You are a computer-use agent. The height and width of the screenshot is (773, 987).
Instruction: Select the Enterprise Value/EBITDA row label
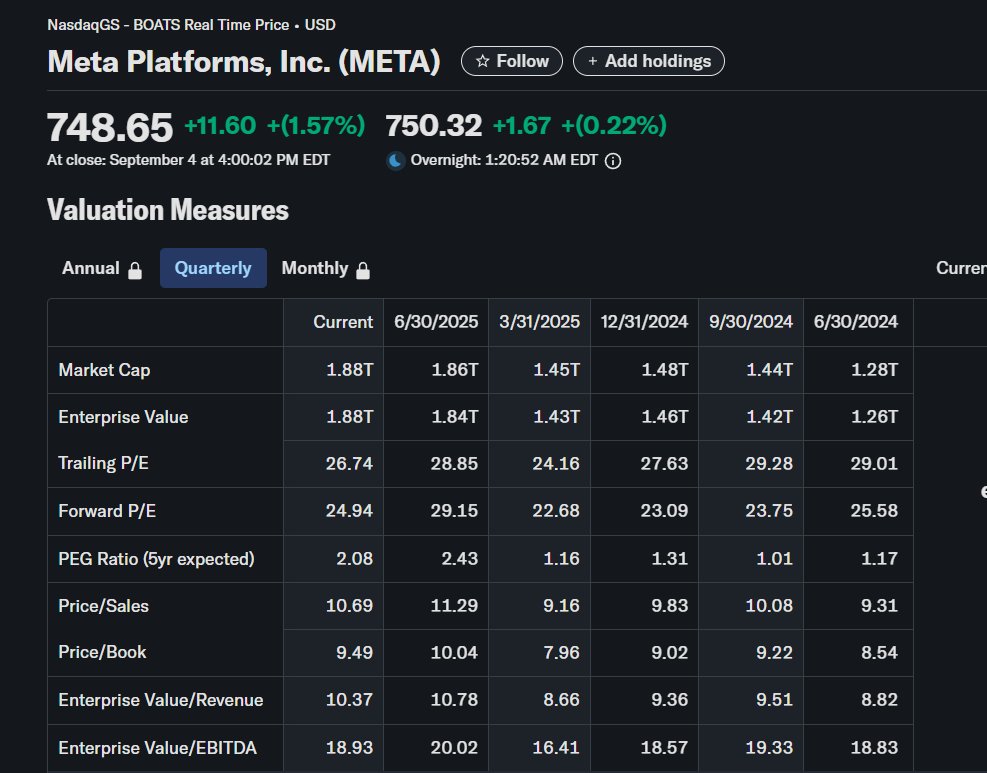pos(157,748)
